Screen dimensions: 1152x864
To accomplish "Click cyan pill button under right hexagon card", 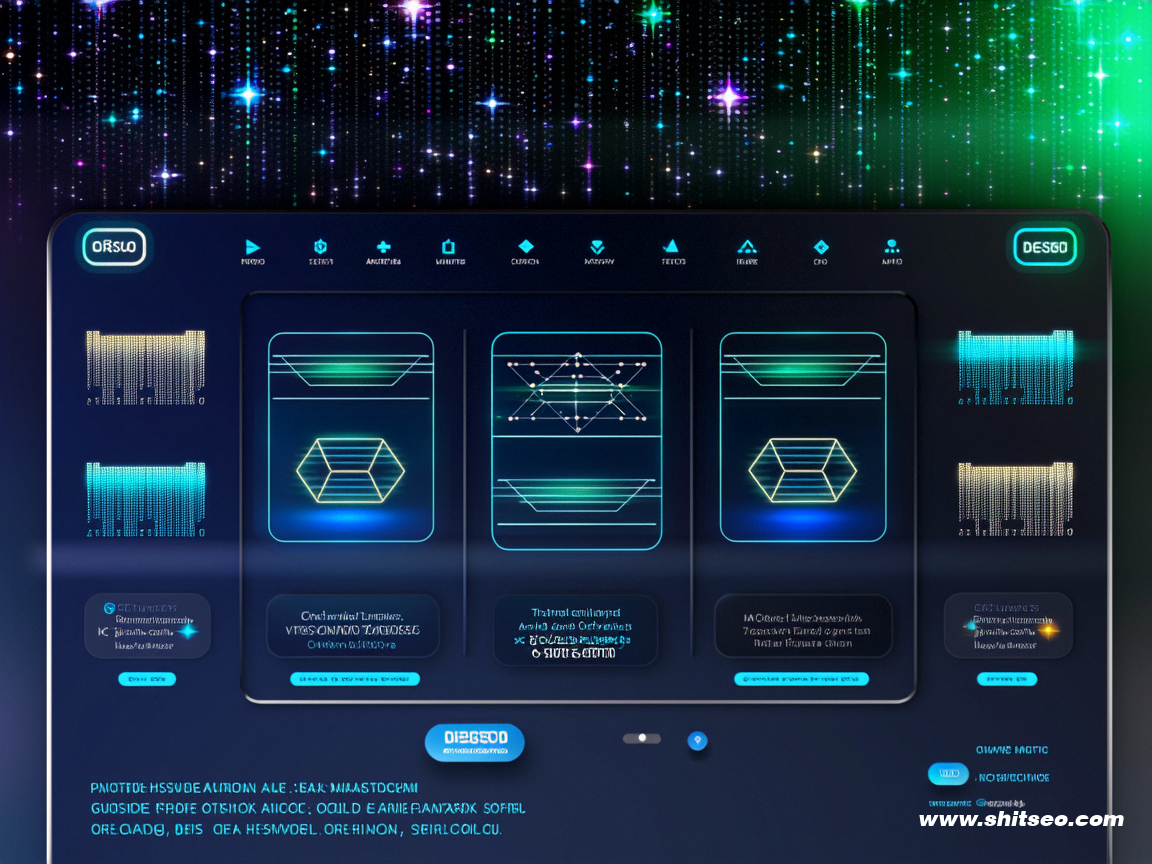I will pos(802,679).
